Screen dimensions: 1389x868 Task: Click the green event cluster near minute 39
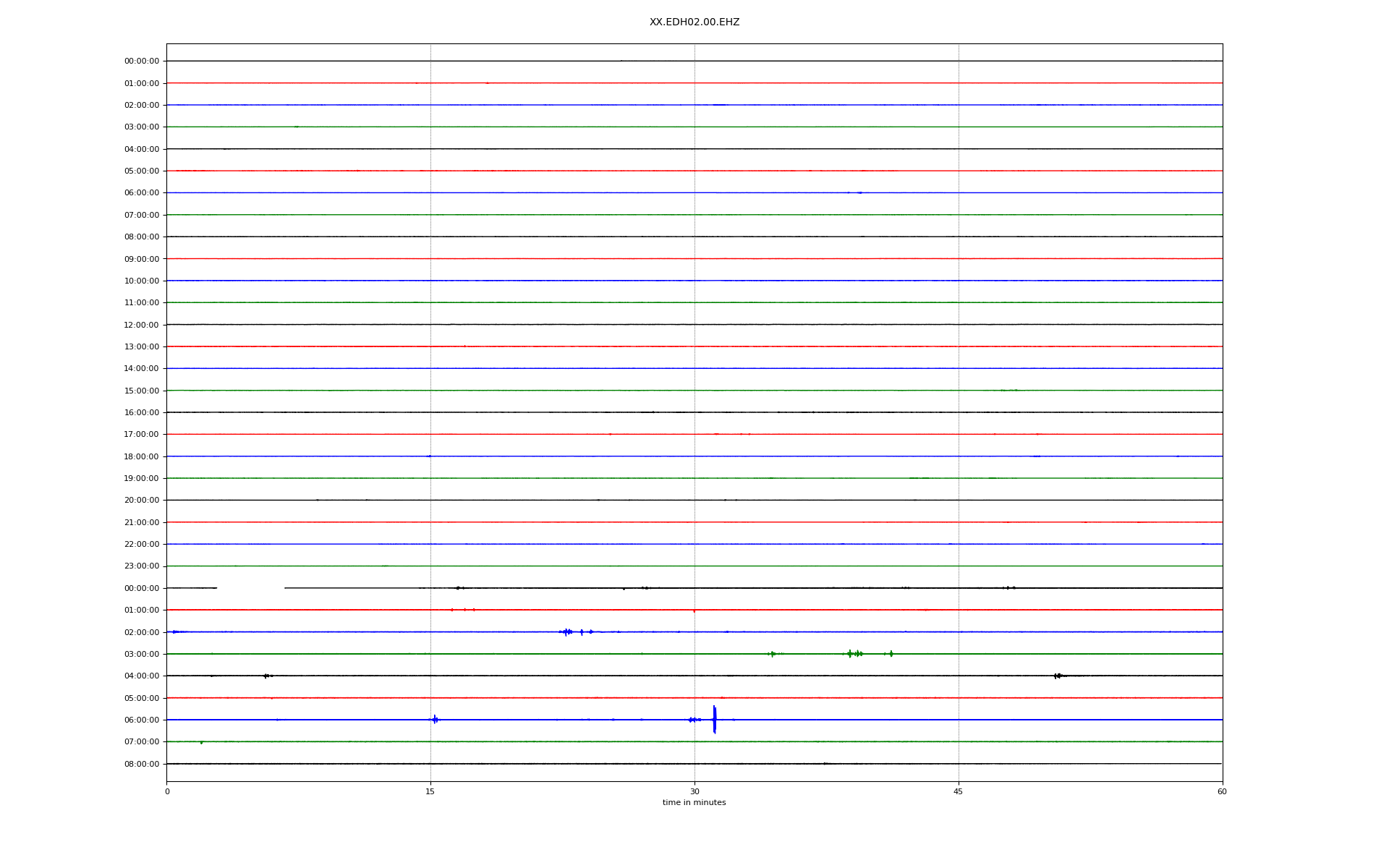point(855,654)
